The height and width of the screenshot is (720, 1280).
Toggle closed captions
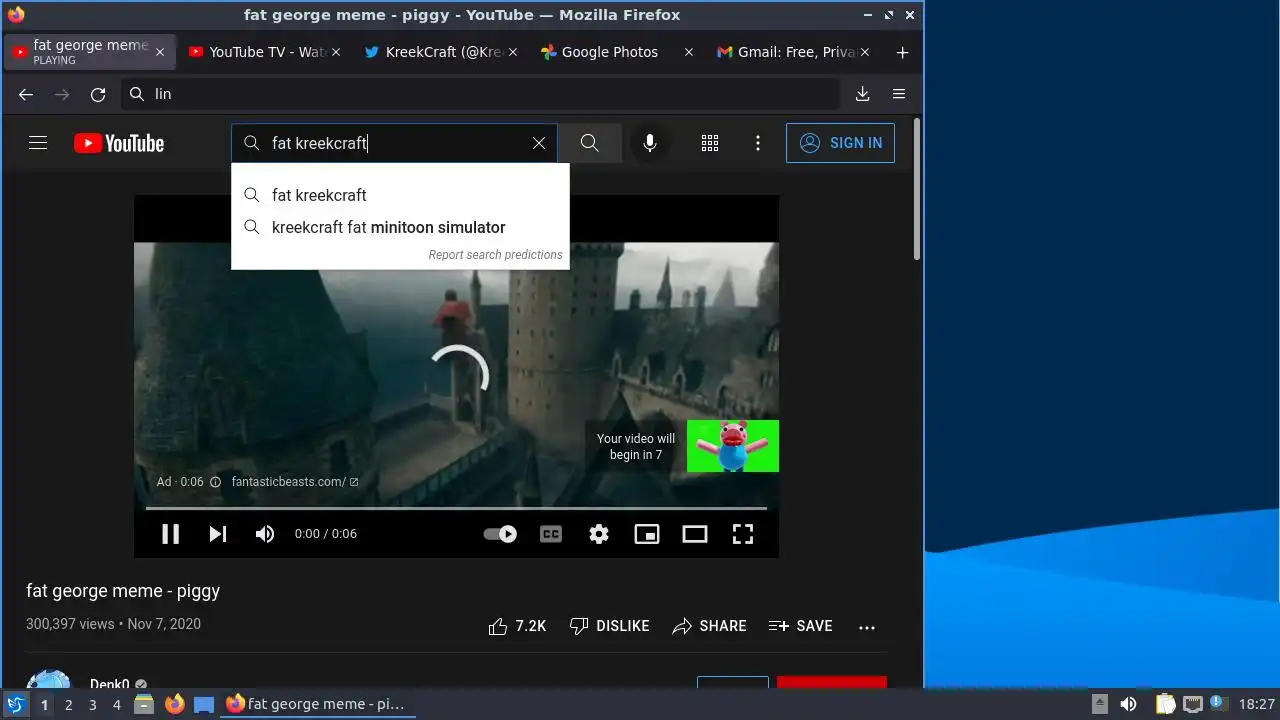551,534
